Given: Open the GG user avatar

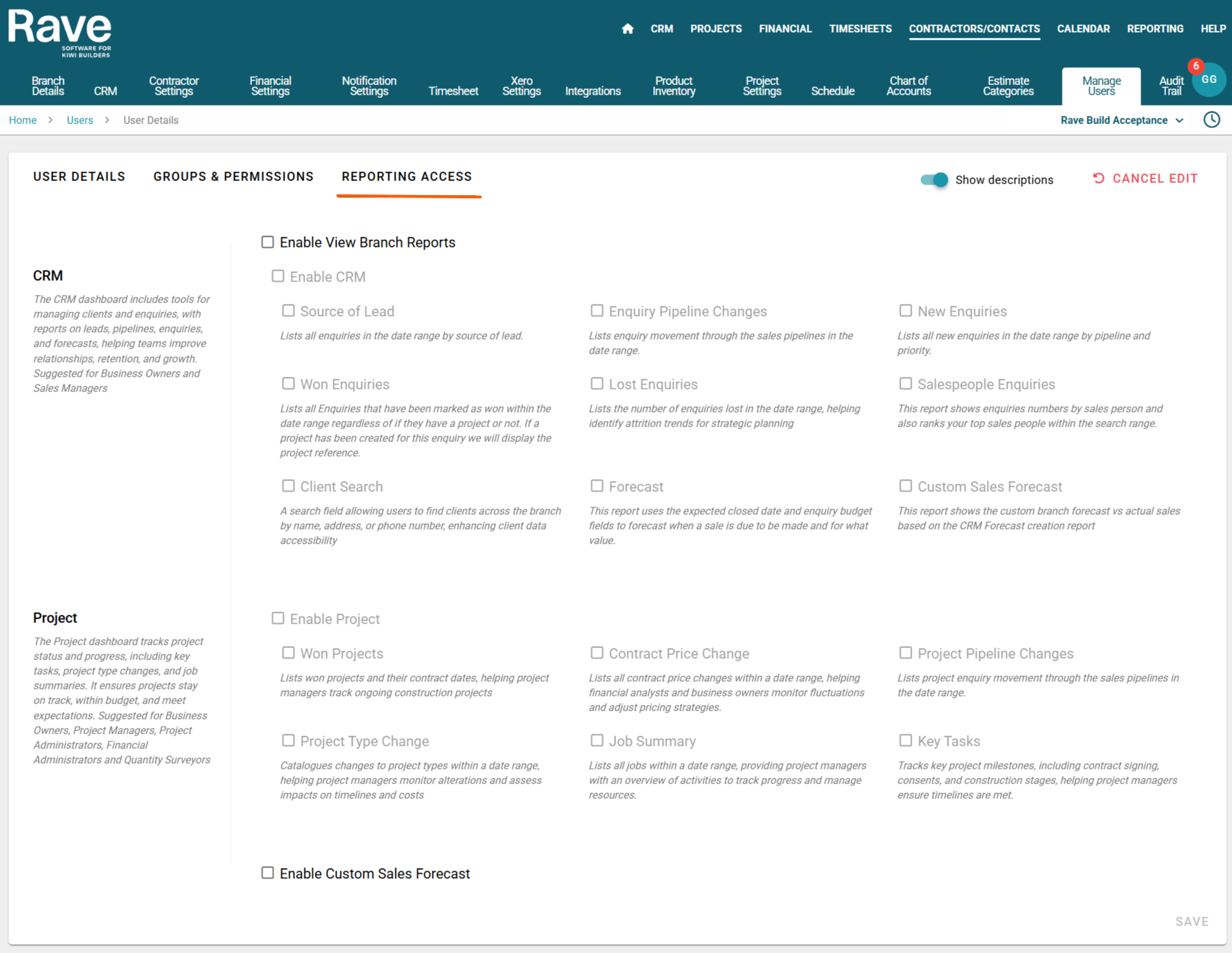Looking at the screenshot, I should (1209, 80).
